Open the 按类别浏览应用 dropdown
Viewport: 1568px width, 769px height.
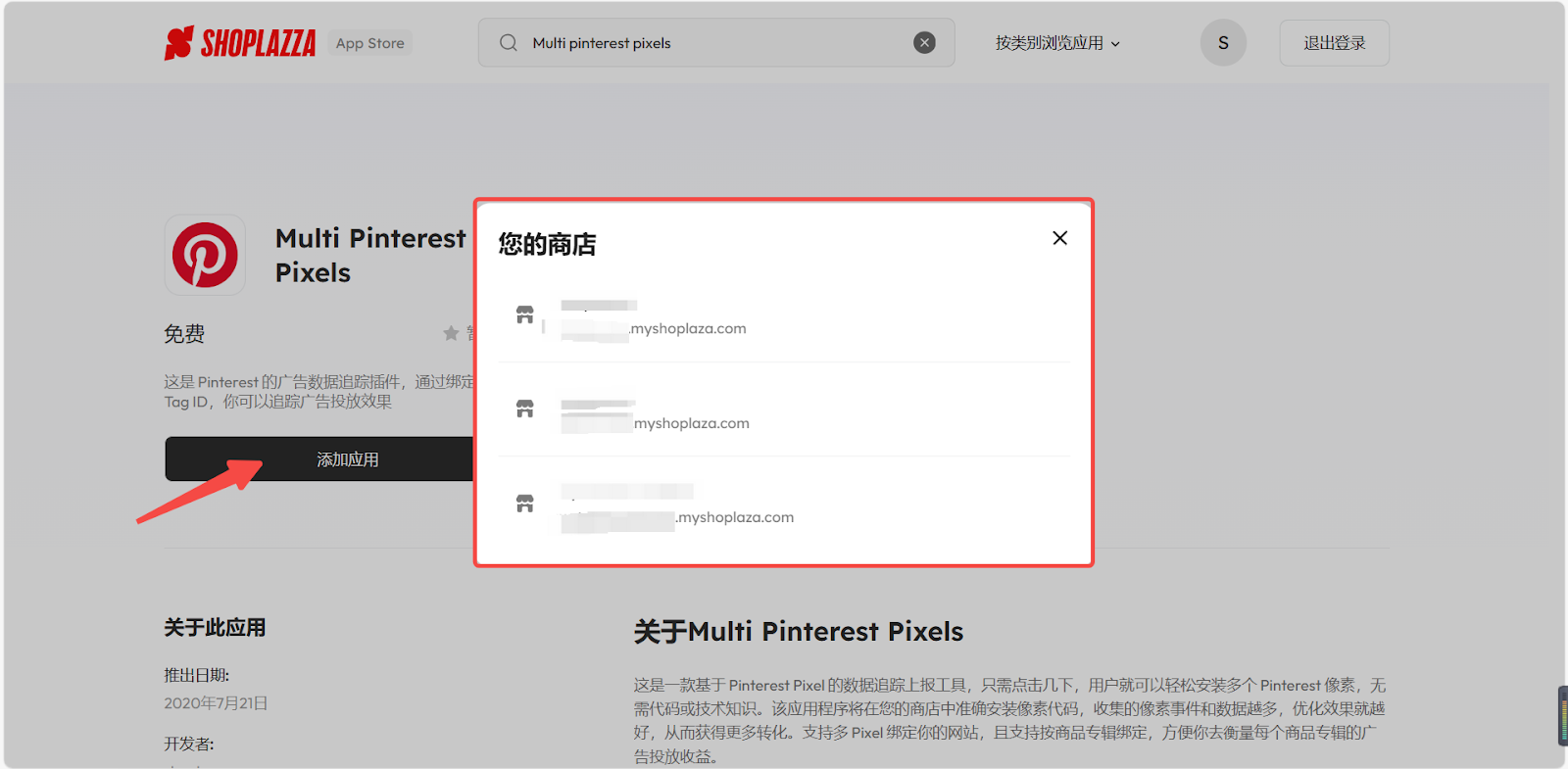pos(1057,43)
